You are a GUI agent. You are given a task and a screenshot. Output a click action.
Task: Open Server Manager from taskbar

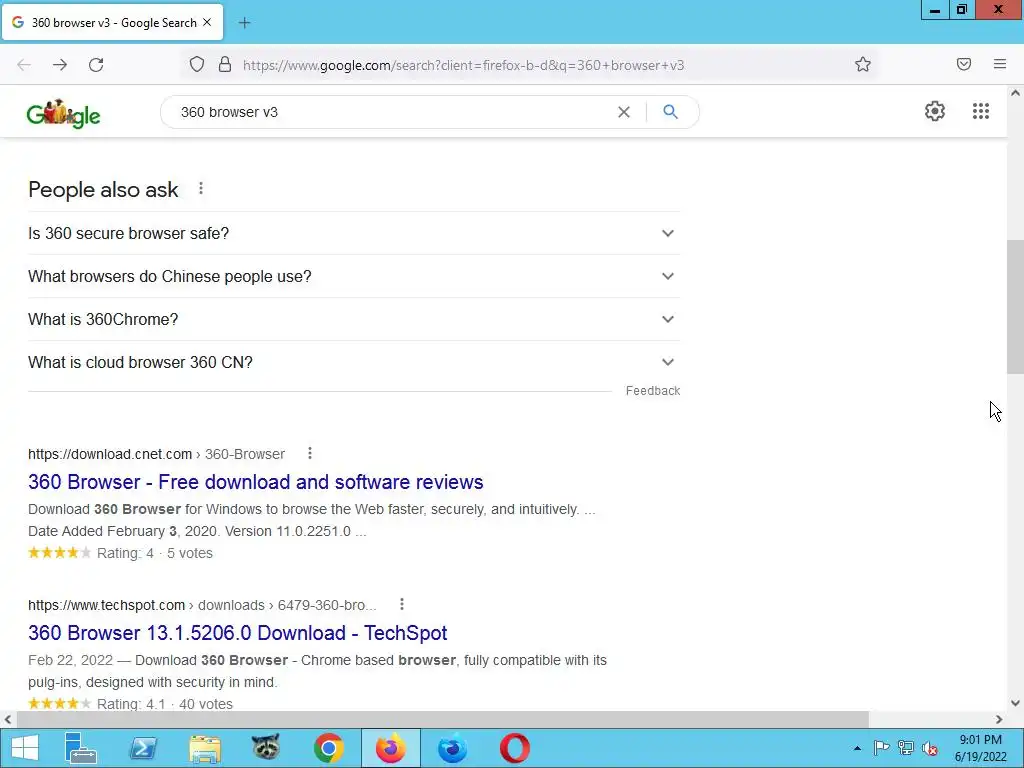(81, 748)
